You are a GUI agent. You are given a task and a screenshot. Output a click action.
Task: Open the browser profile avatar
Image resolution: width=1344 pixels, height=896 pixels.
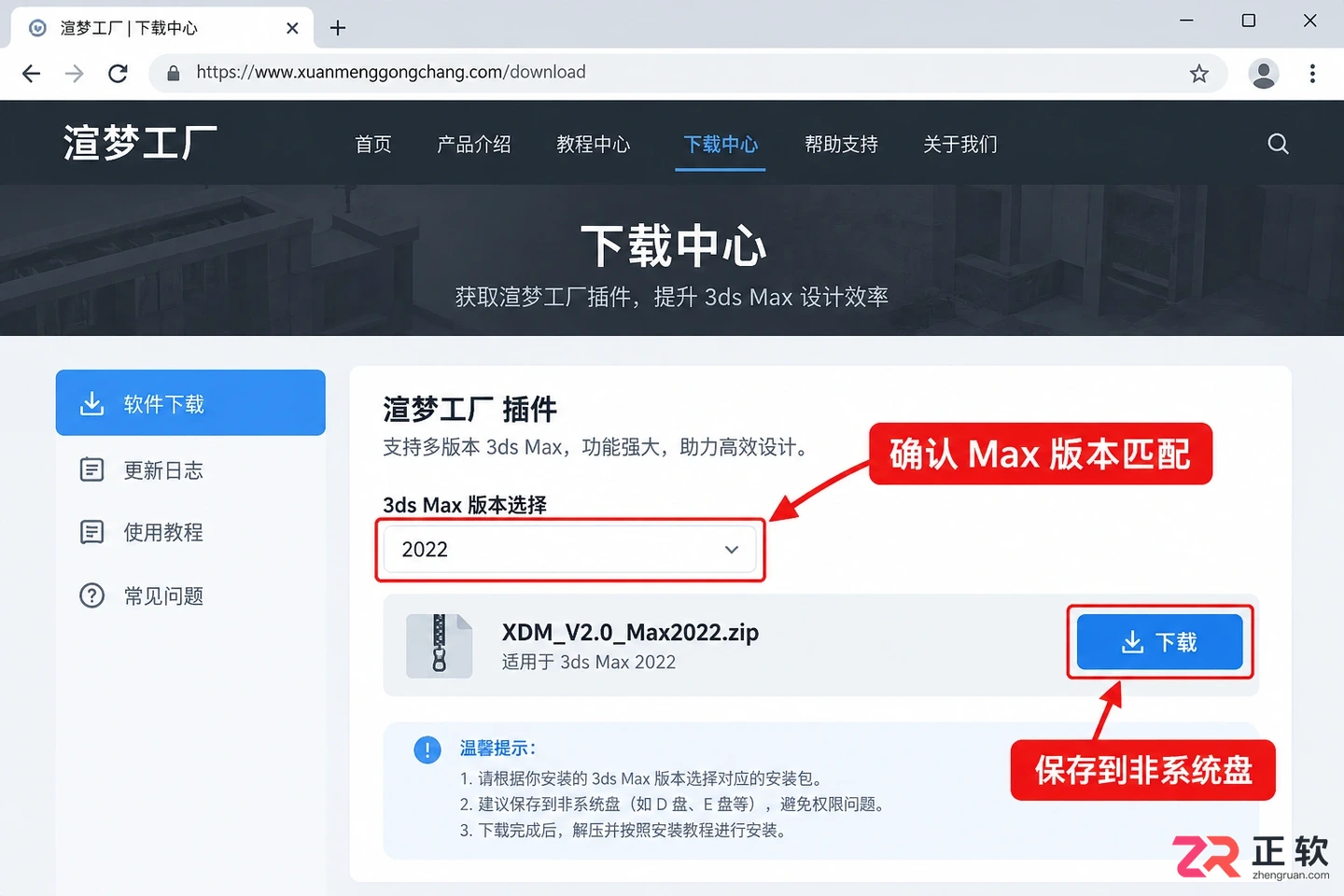[x=1264, y=73]
